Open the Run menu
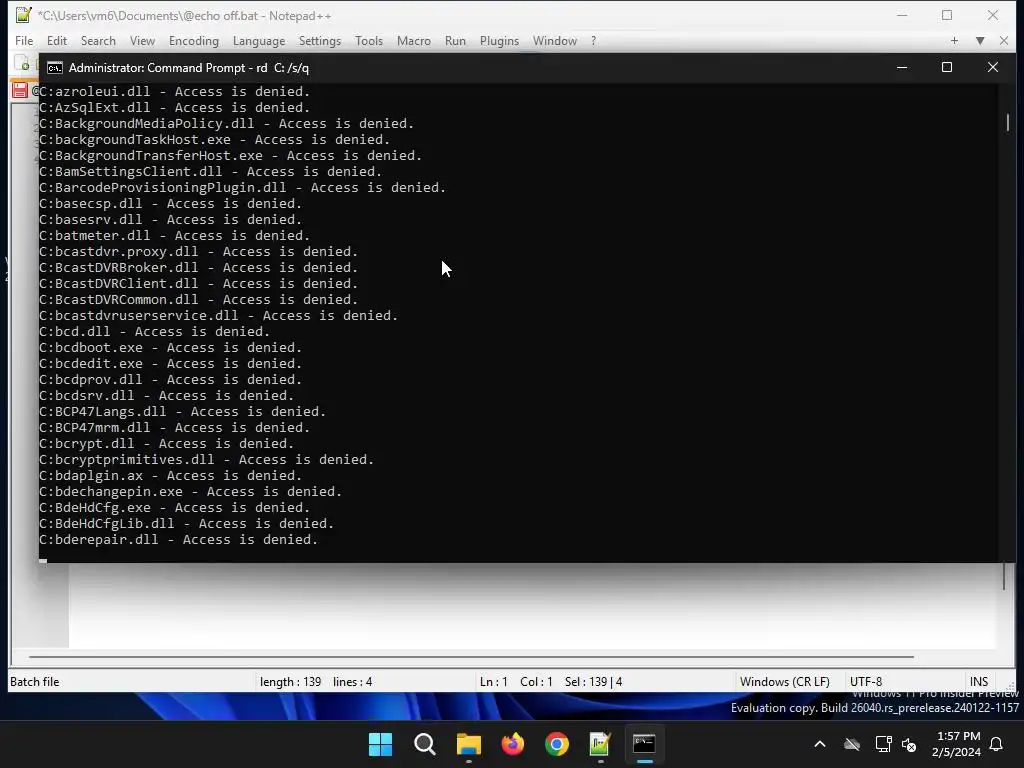 455,40
